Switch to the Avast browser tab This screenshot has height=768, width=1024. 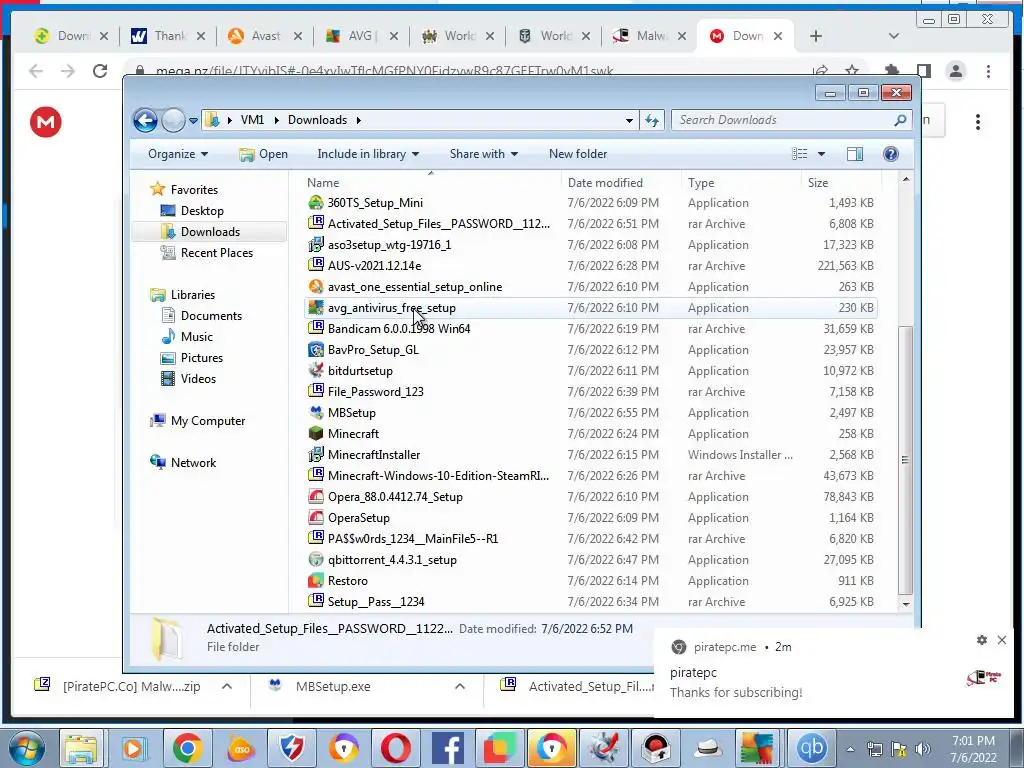265,36
